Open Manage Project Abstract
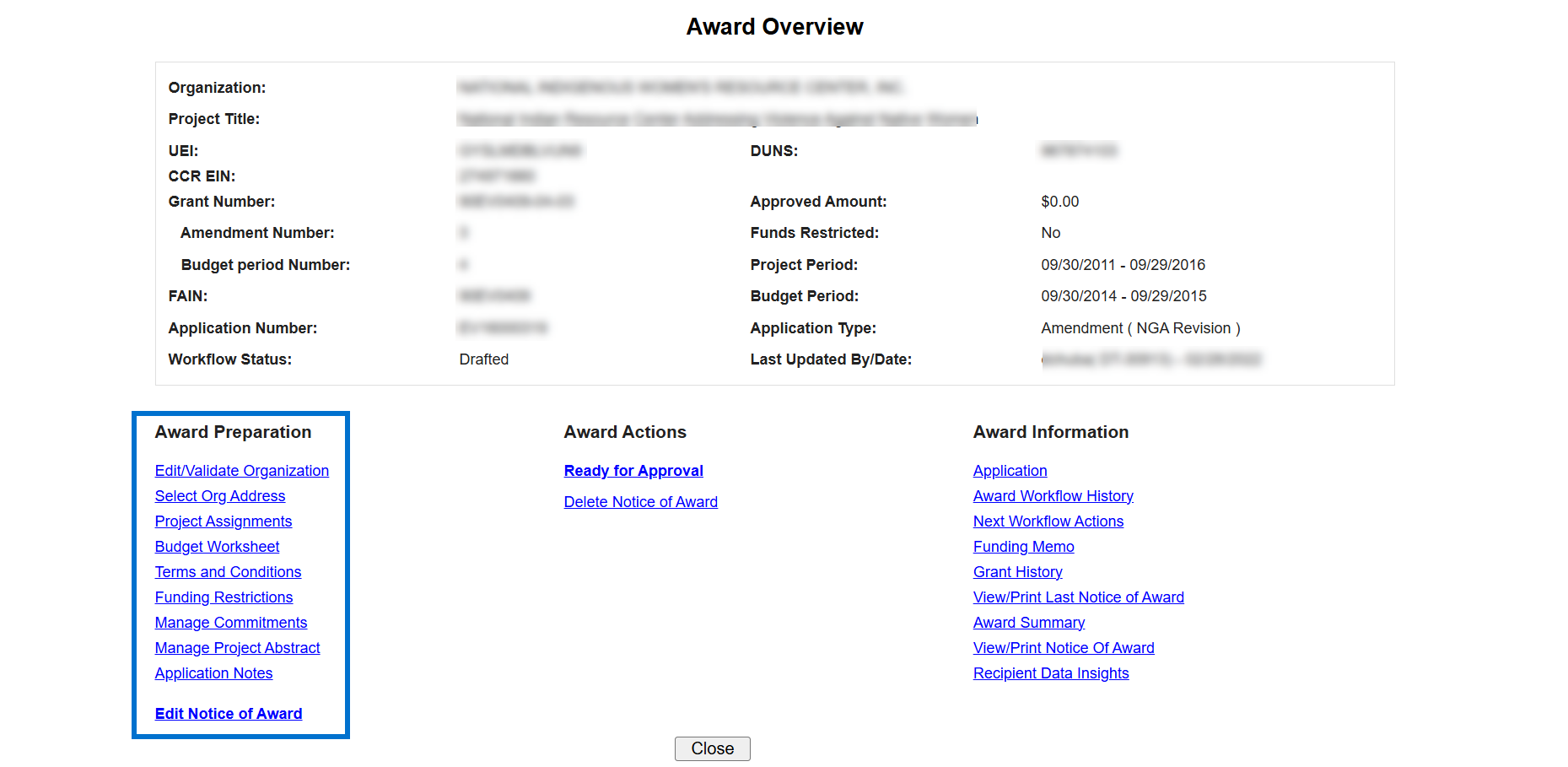Screen dimensions: 1568x767 click(x=237, y=648)
